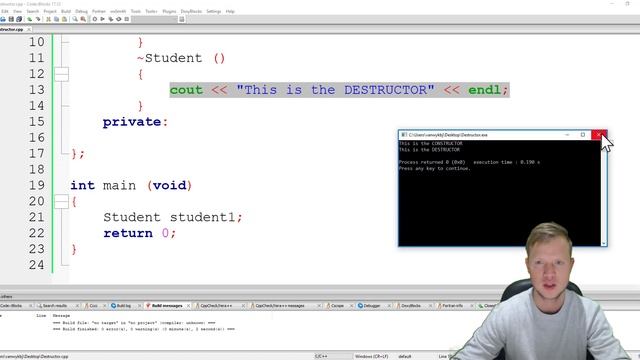Click the Save file toolbar icon
The height and width of the screenshot is (360, 640).
pos(11,19)
